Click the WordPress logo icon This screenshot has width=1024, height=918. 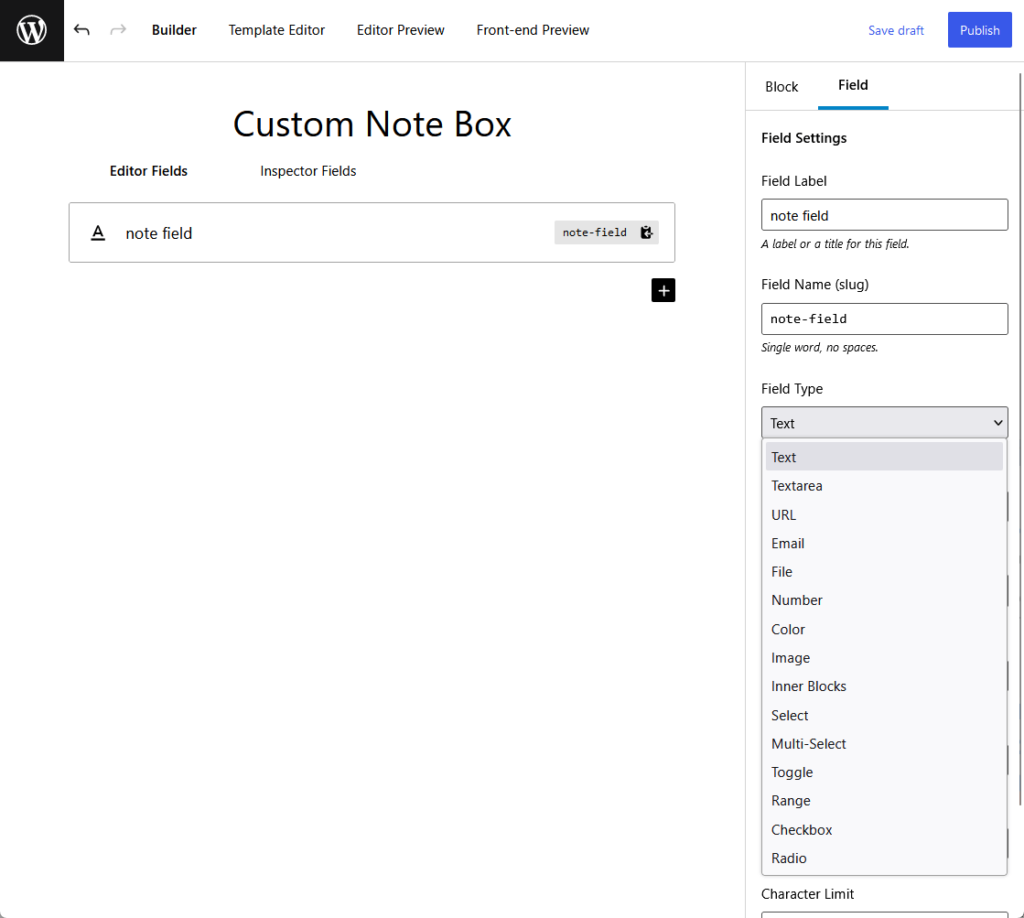[31, 30]
